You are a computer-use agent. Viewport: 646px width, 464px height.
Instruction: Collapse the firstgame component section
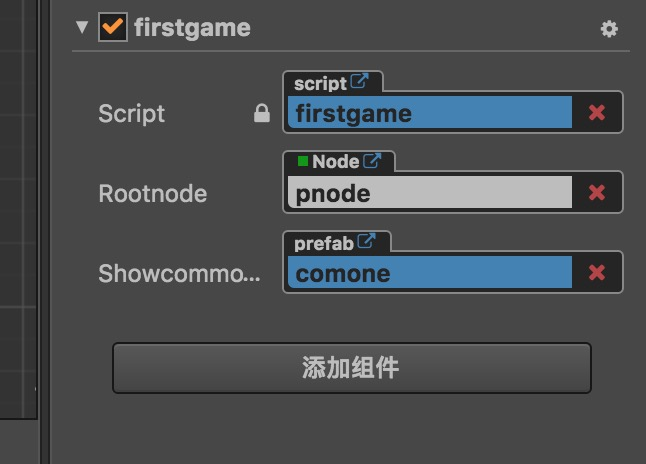81,28
